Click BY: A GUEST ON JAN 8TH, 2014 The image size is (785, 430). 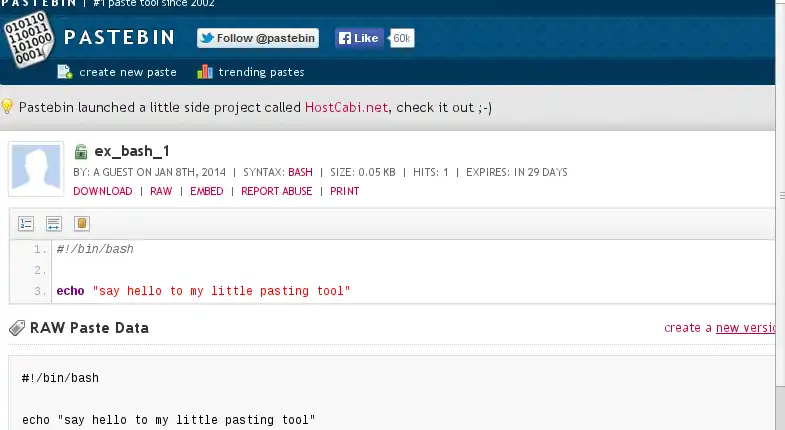coord(149,172)
